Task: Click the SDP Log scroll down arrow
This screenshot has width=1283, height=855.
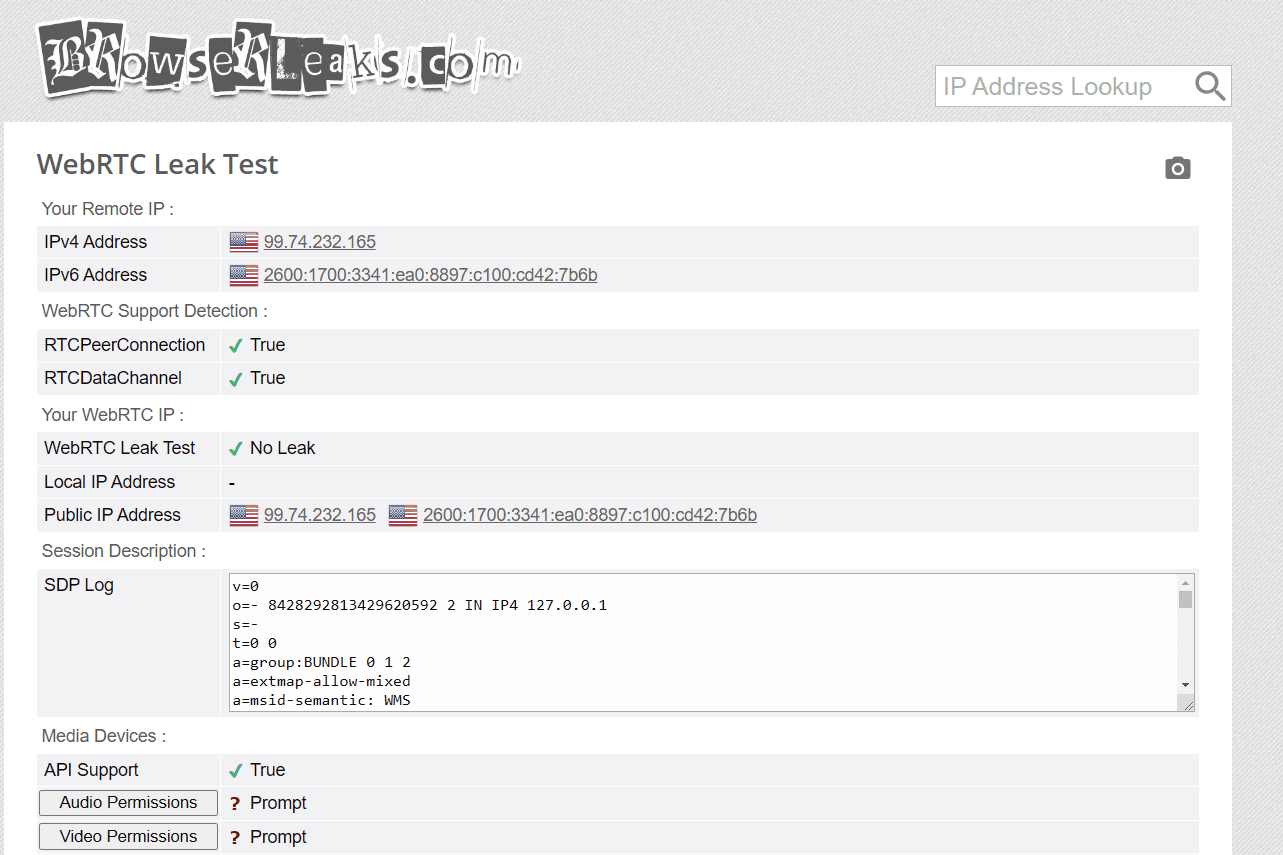Action: click(x=1185, y=685)
